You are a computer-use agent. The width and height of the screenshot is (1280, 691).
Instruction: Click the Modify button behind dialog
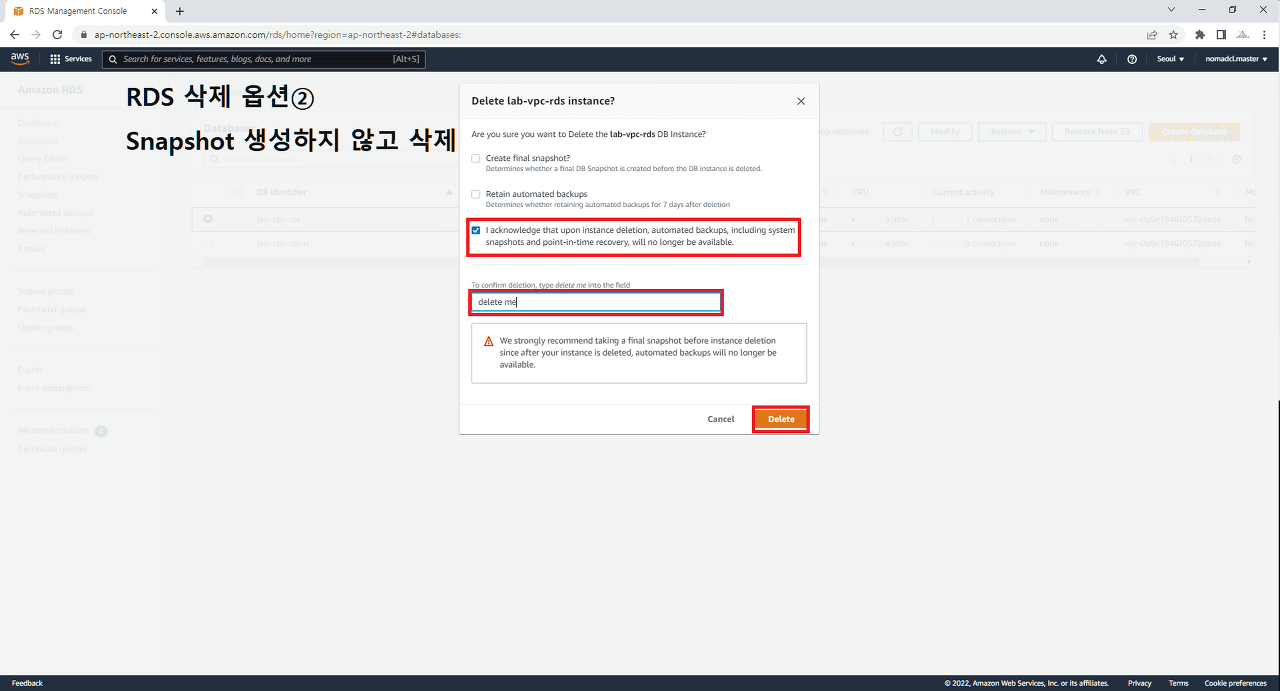[945, 131]
